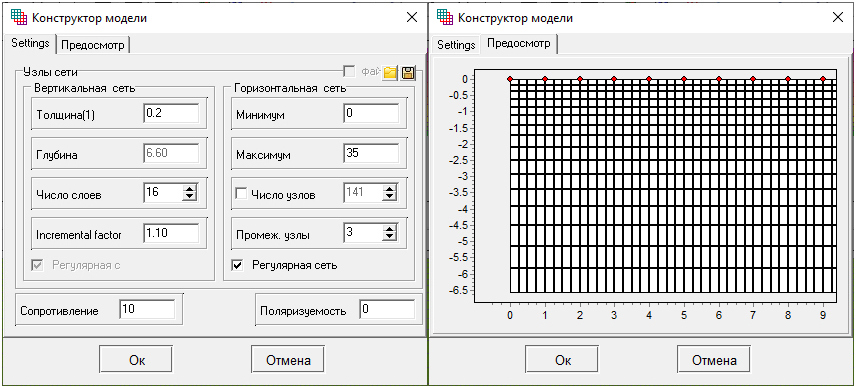Open Settings tab in right dialog
Screen dimensions: 856x386
point(456,45)
